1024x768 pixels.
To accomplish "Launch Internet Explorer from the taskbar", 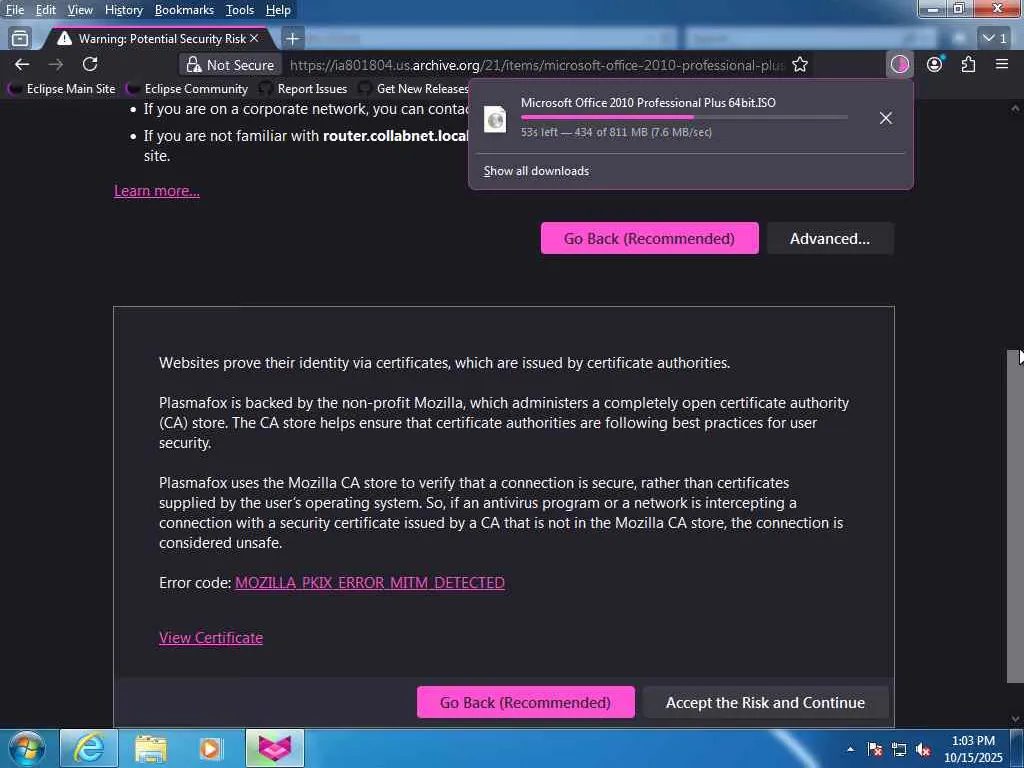I will tap(89, 748).
